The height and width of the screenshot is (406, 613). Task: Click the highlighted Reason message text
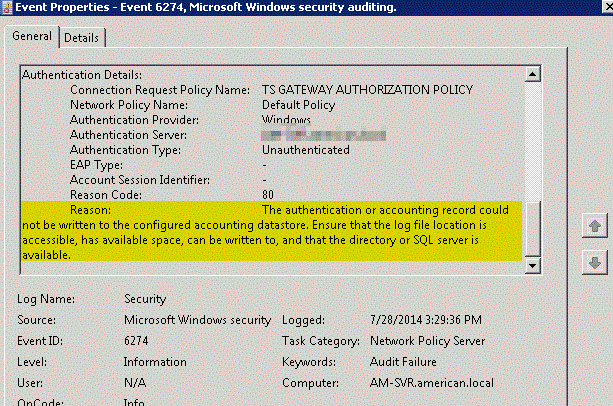point(270,233)
